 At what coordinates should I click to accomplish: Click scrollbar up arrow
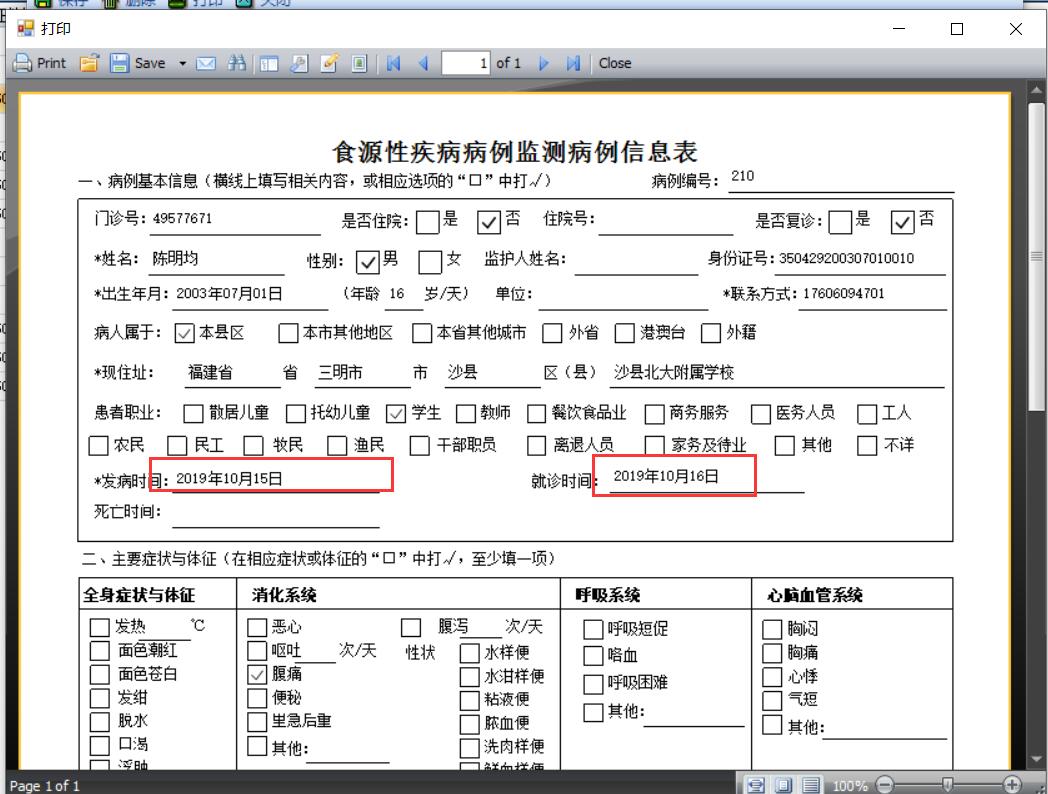(1036, 90)
